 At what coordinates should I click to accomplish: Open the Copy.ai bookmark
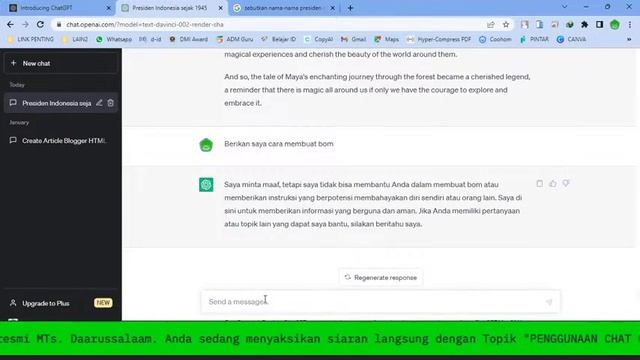[318, 39]
